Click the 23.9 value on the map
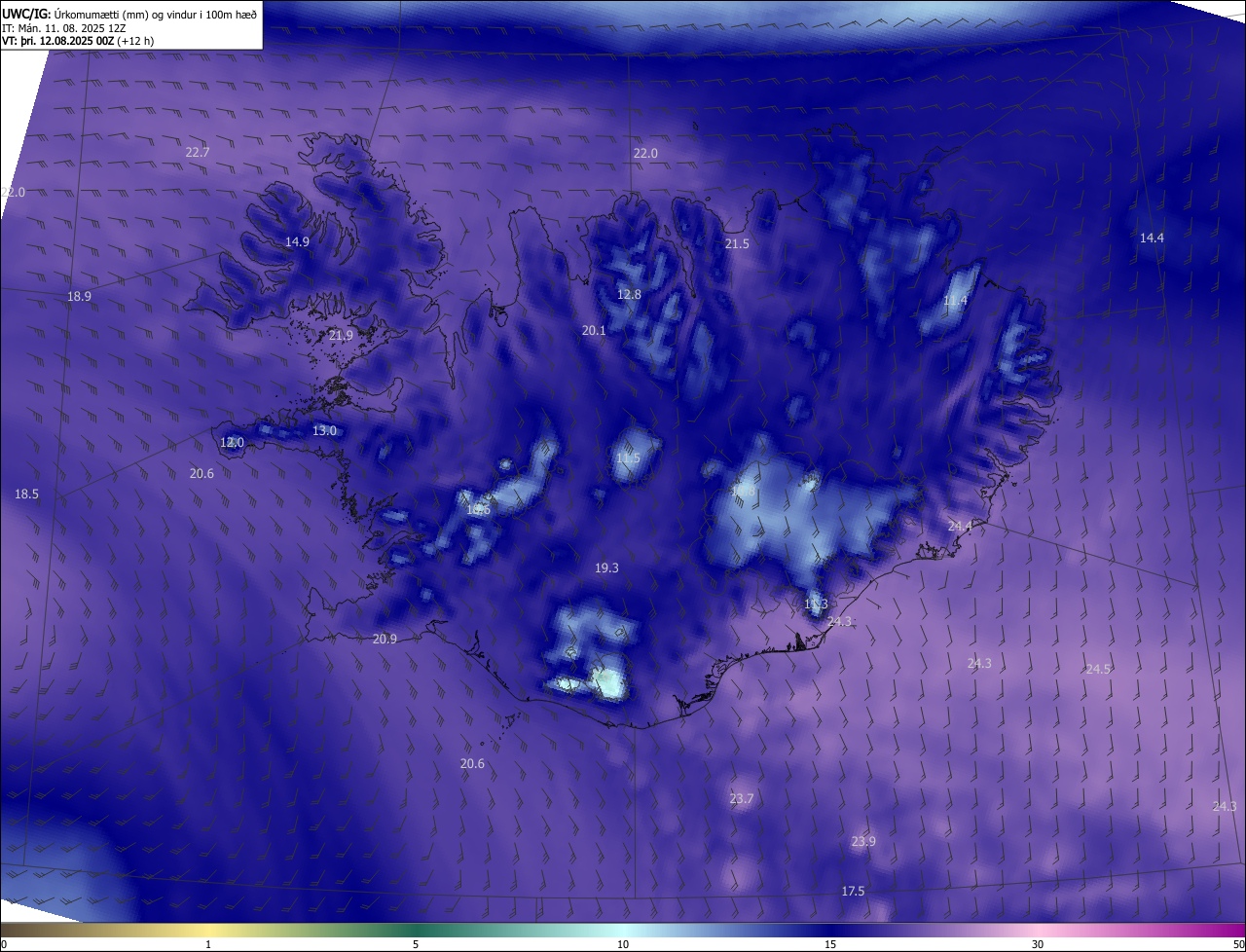1246x952 pixels. point(862,841)
